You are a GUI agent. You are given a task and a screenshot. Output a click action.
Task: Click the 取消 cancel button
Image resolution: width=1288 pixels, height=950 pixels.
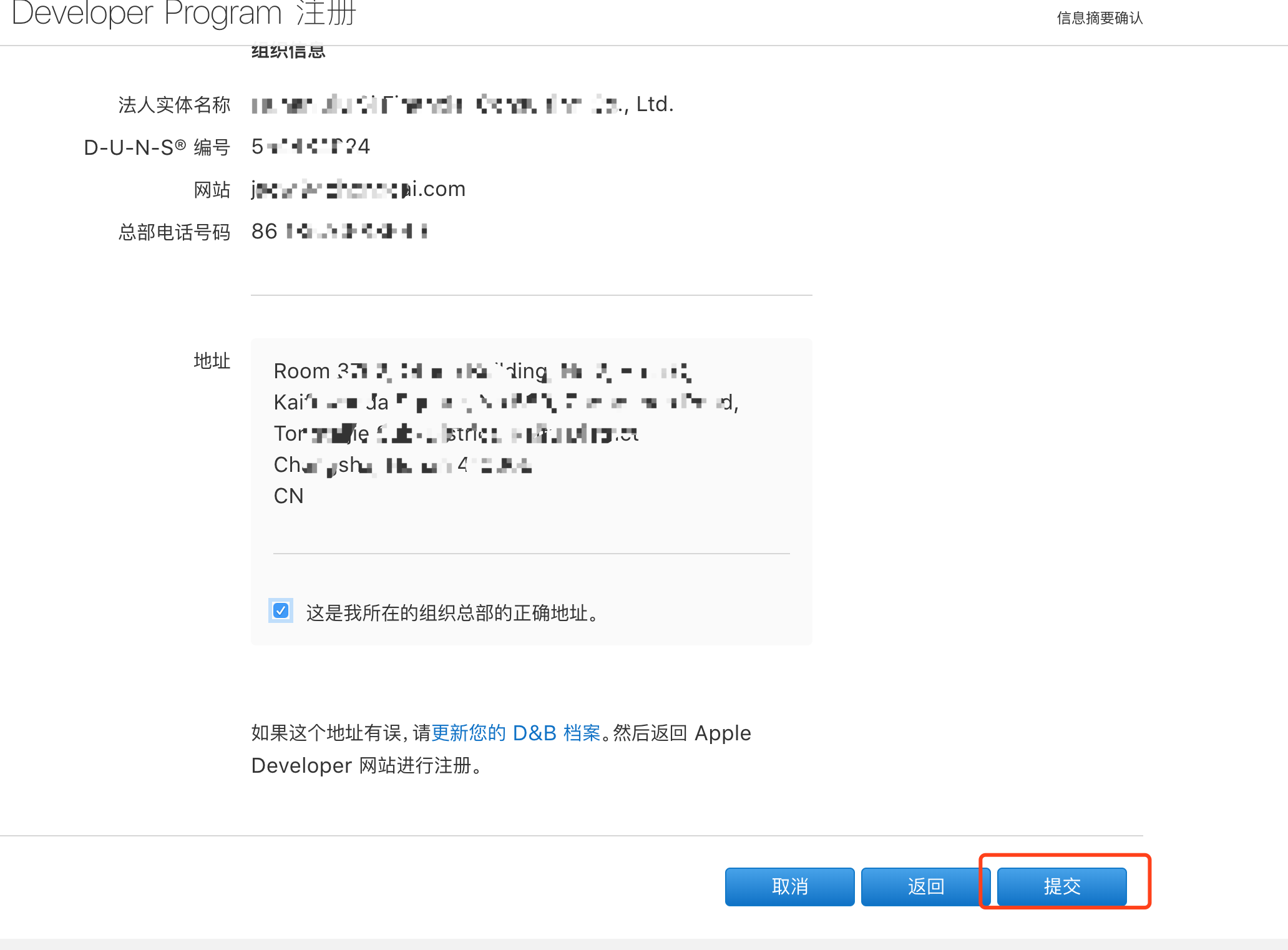(789, 886)
